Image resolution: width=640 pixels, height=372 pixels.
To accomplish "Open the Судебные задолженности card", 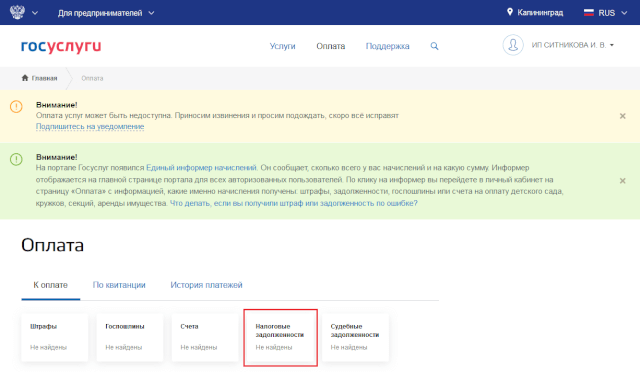I will 355,337.
